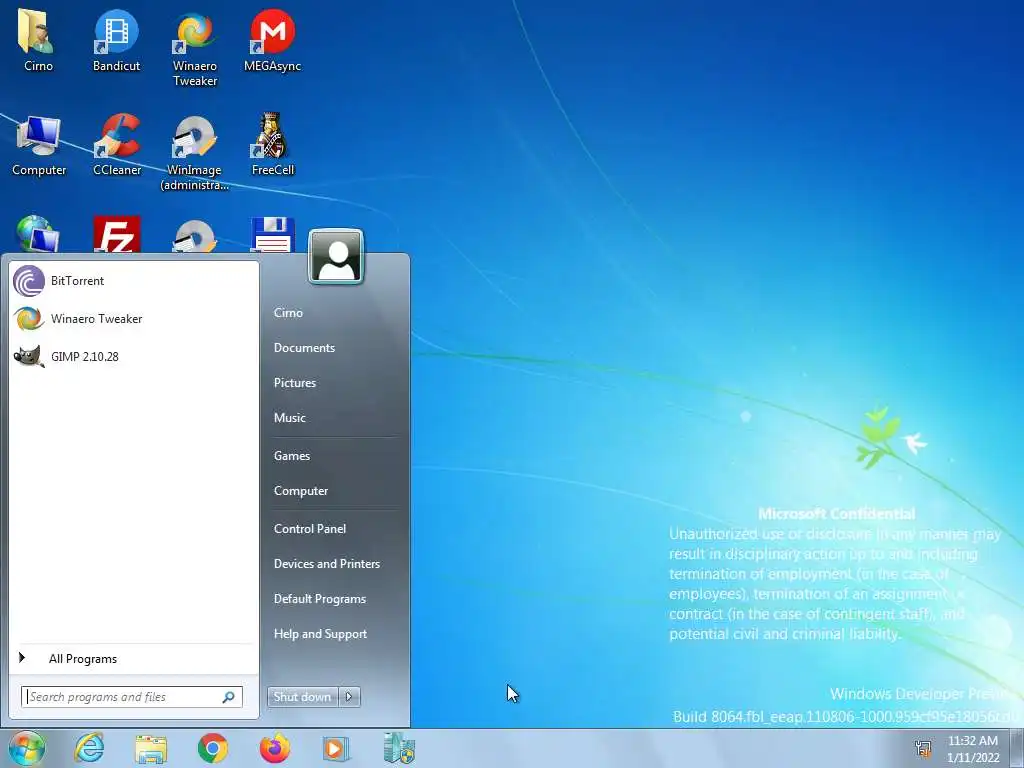Open Devices and Printers
This screenshot has width=1024, height=768.
pos(327,564)
